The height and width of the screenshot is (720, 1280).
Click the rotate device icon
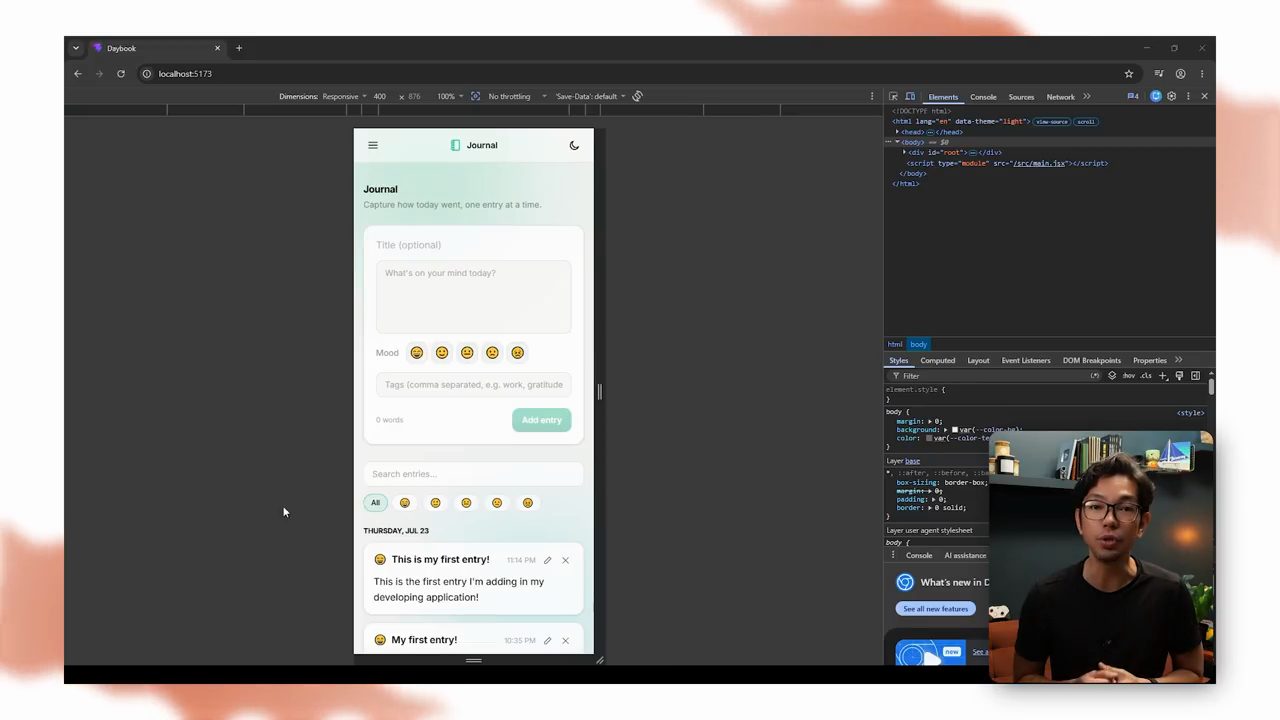pyautogui.click(x=637, y=97)
